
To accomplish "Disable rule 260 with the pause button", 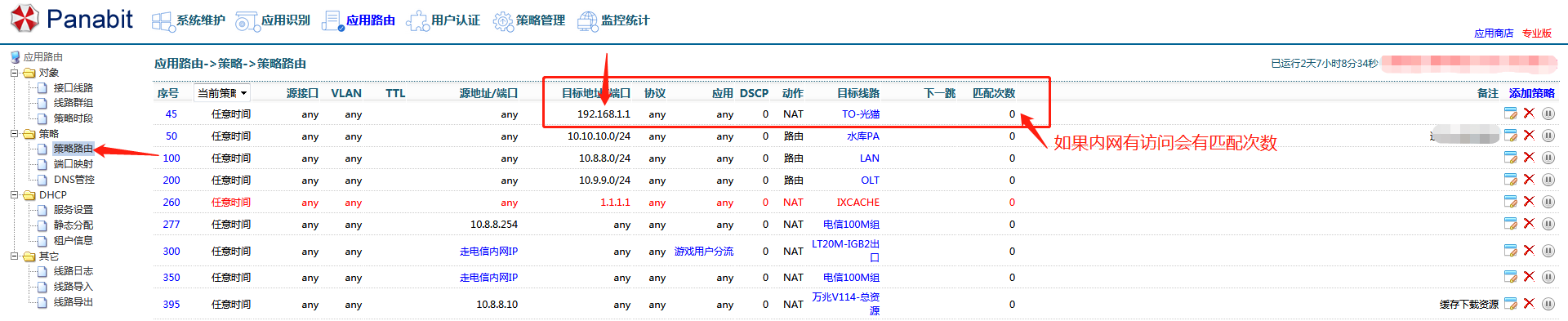I will click(1548, 202).
